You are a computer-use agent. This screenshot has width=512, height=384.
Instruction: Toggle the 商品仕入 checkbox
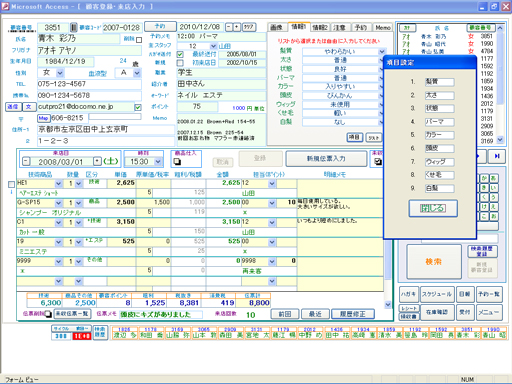tap(177, 162)
